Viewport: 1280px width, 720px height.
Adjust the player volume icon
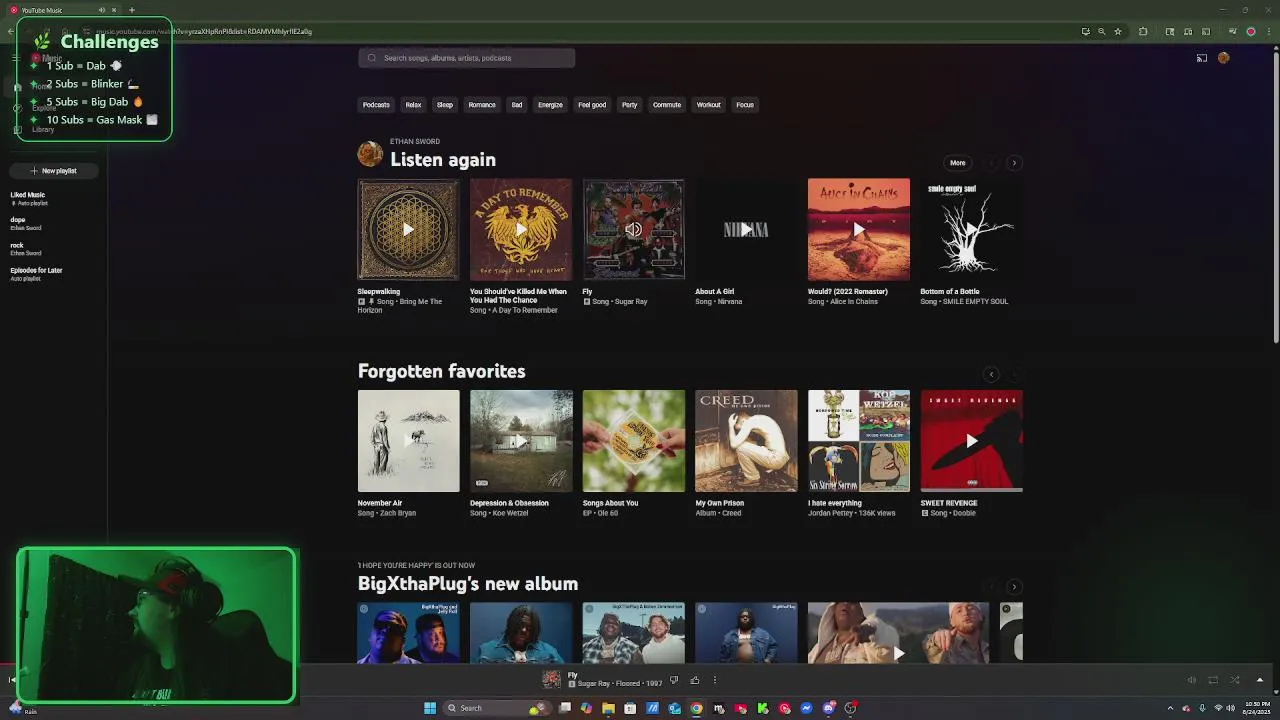pyautogui.click(x=1191, y=680)
